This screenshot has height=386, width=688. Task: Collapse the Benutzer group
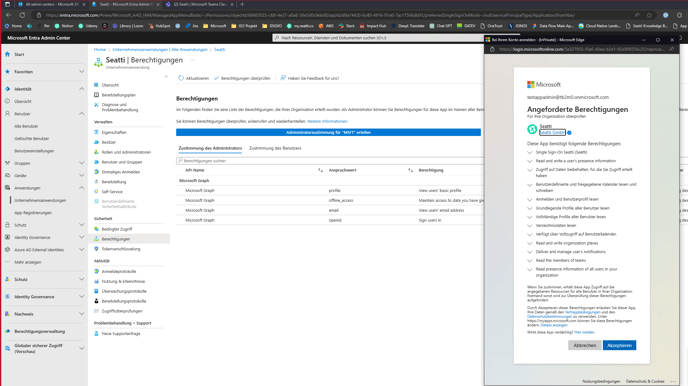click(82, 114)
